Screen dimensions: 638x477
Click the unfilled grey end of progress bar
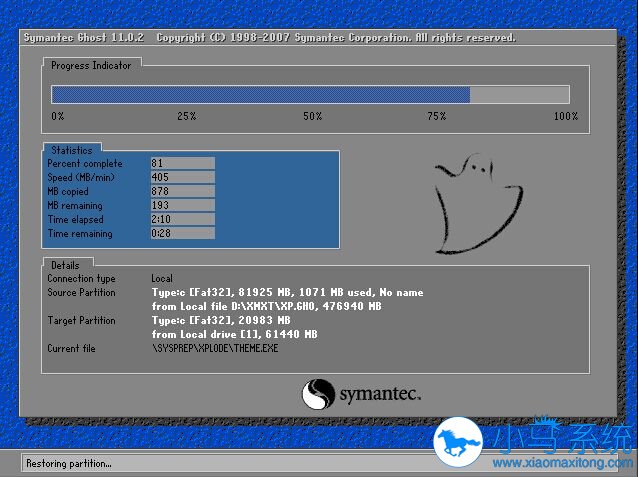click(x=520, y=94)
